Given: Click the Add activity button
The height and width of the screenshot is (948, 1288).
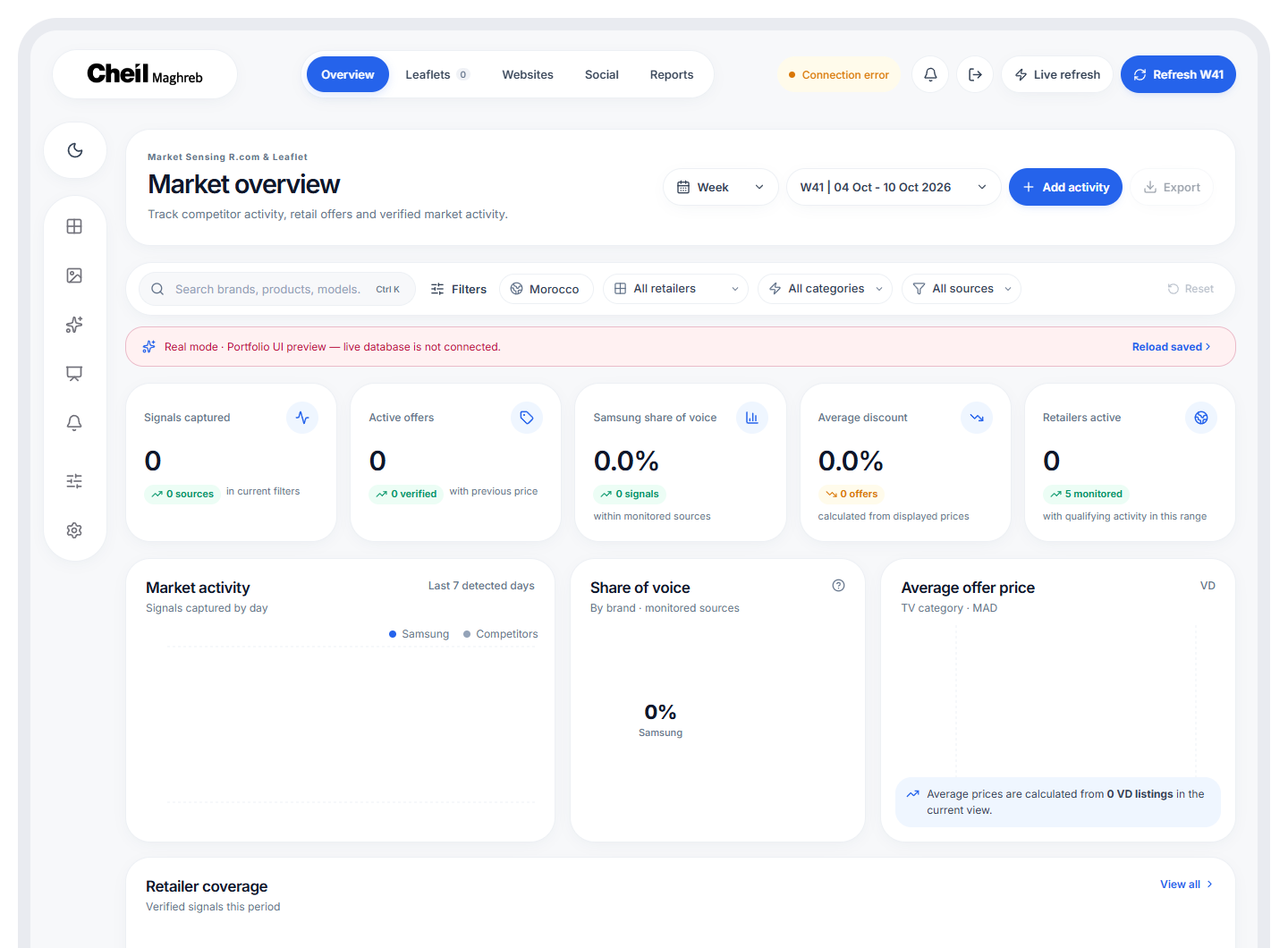Looking at the screenshot, I should click(1065, 187).
